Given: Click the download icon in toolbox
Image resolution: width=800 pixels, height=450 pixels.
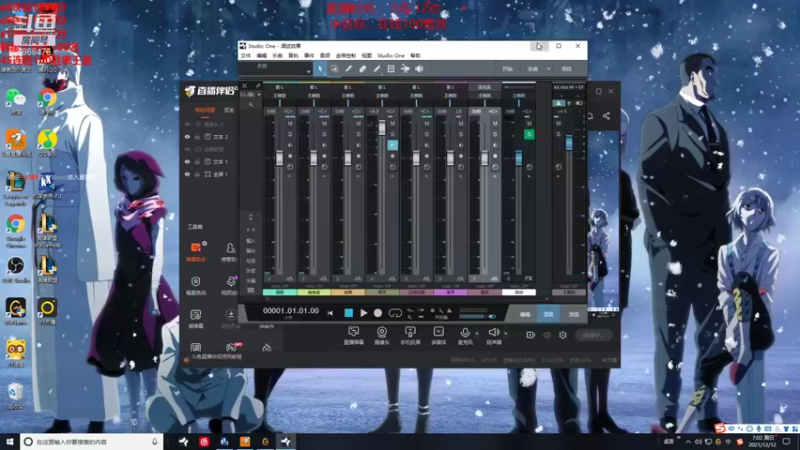Looking at the screenshot, I should point(231,314).
